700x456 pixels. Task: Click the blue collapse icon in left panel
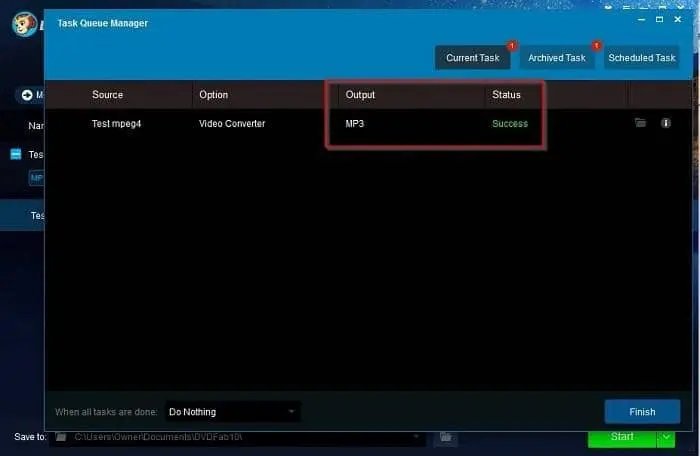click(15, 155)
